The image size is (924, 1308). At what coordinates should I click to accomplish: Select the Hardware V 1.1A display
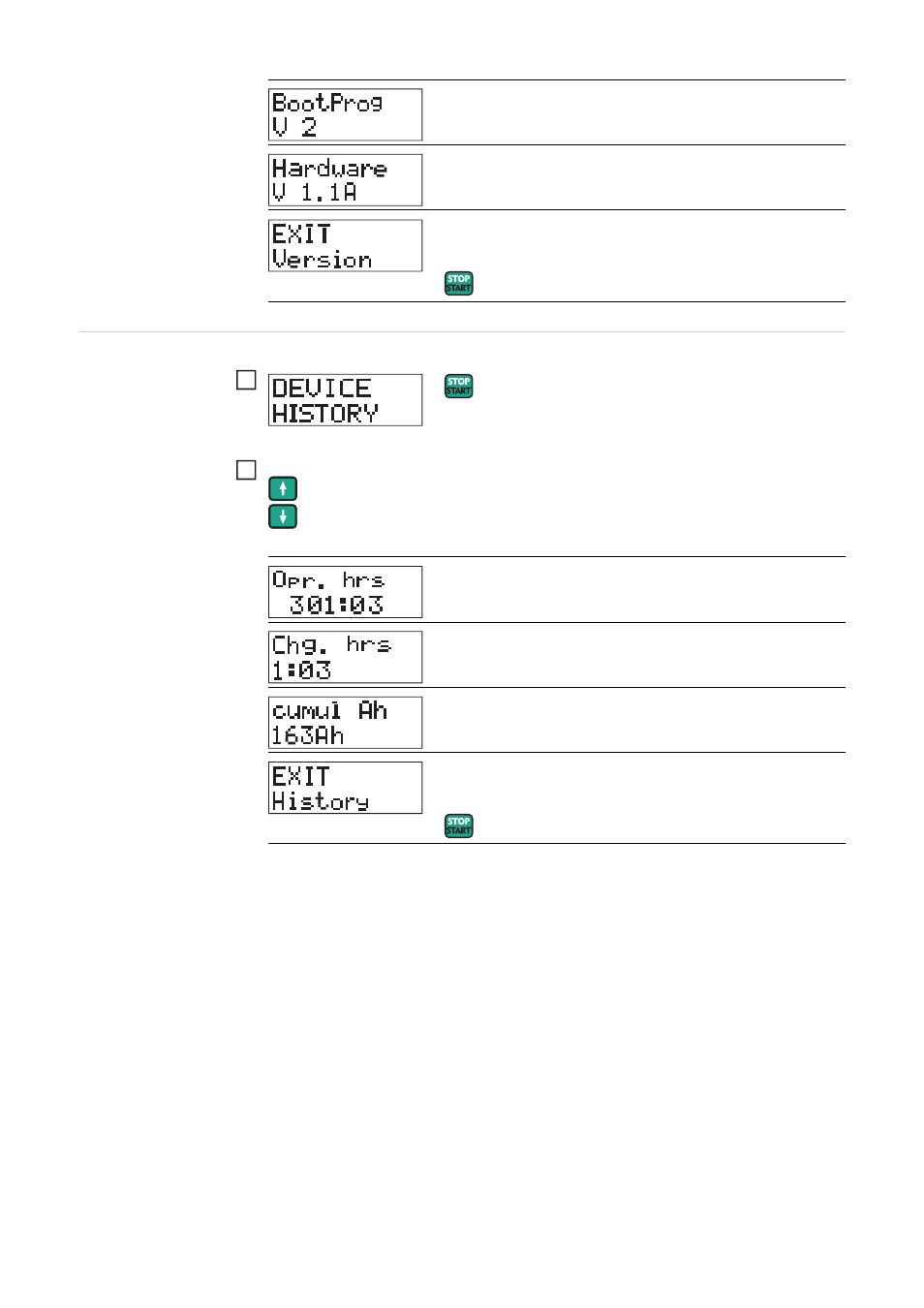[x=345, y=180]
